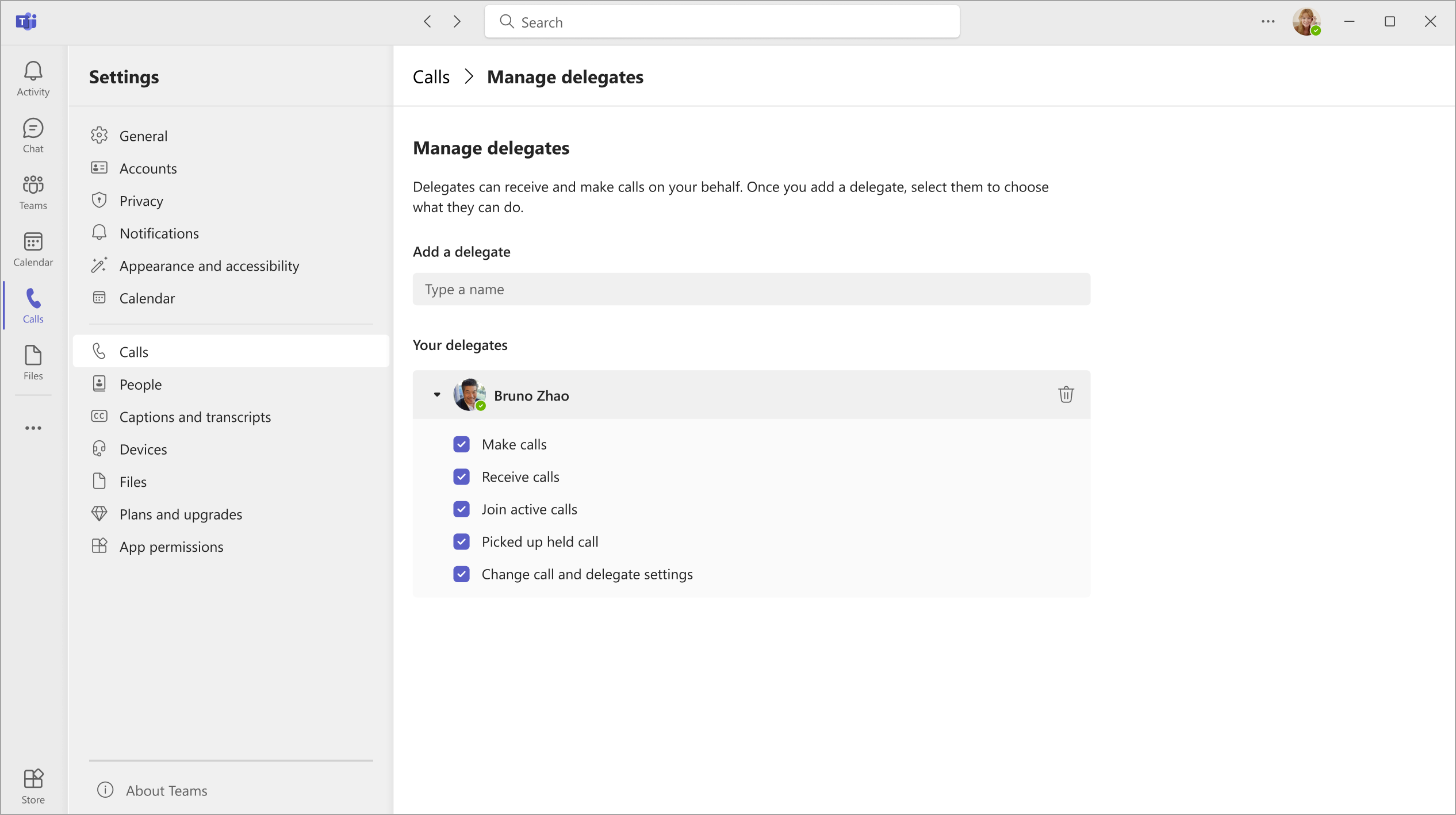Screen dimensions: 1456x815
Task: Click the Teams icon in the left sidebar
Action: pos(33,191)
